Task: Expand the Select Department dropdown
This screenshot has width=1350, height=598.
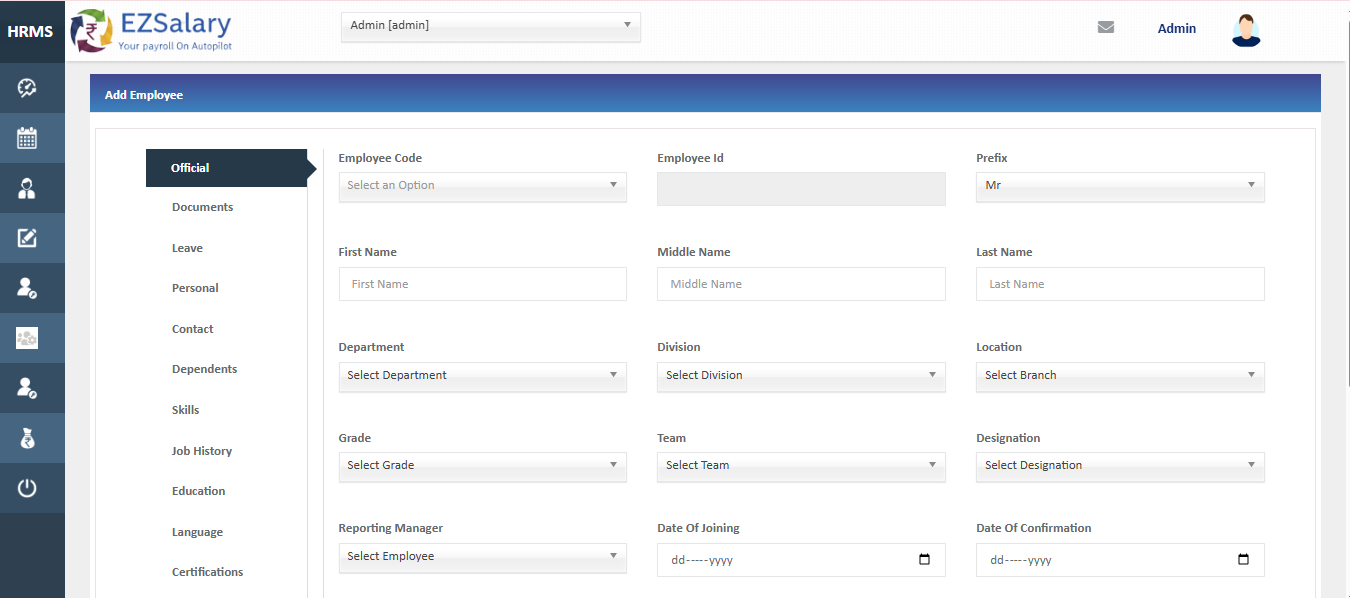Action: [482, 376]
